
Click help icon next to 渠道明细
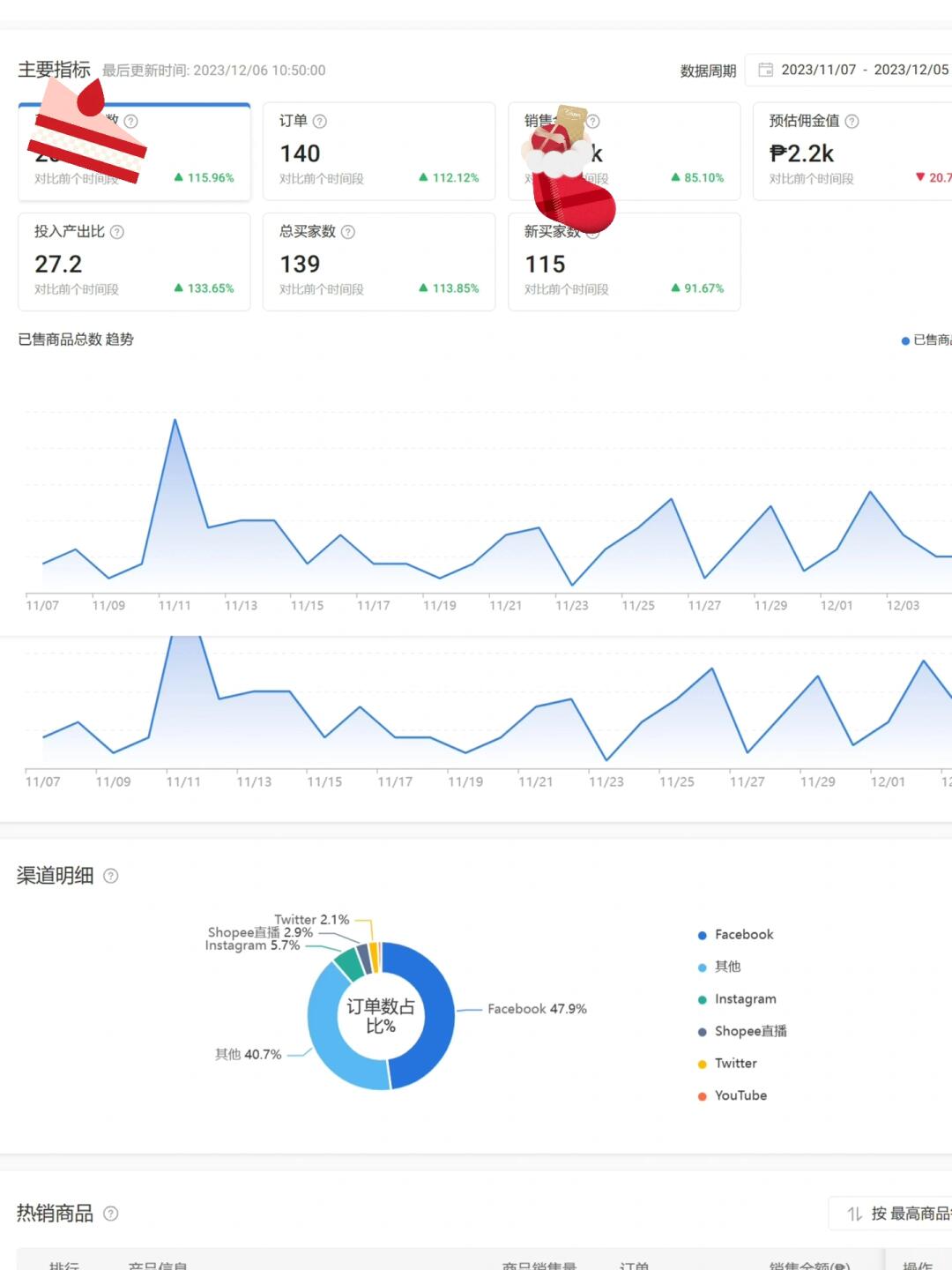(111, 876)
